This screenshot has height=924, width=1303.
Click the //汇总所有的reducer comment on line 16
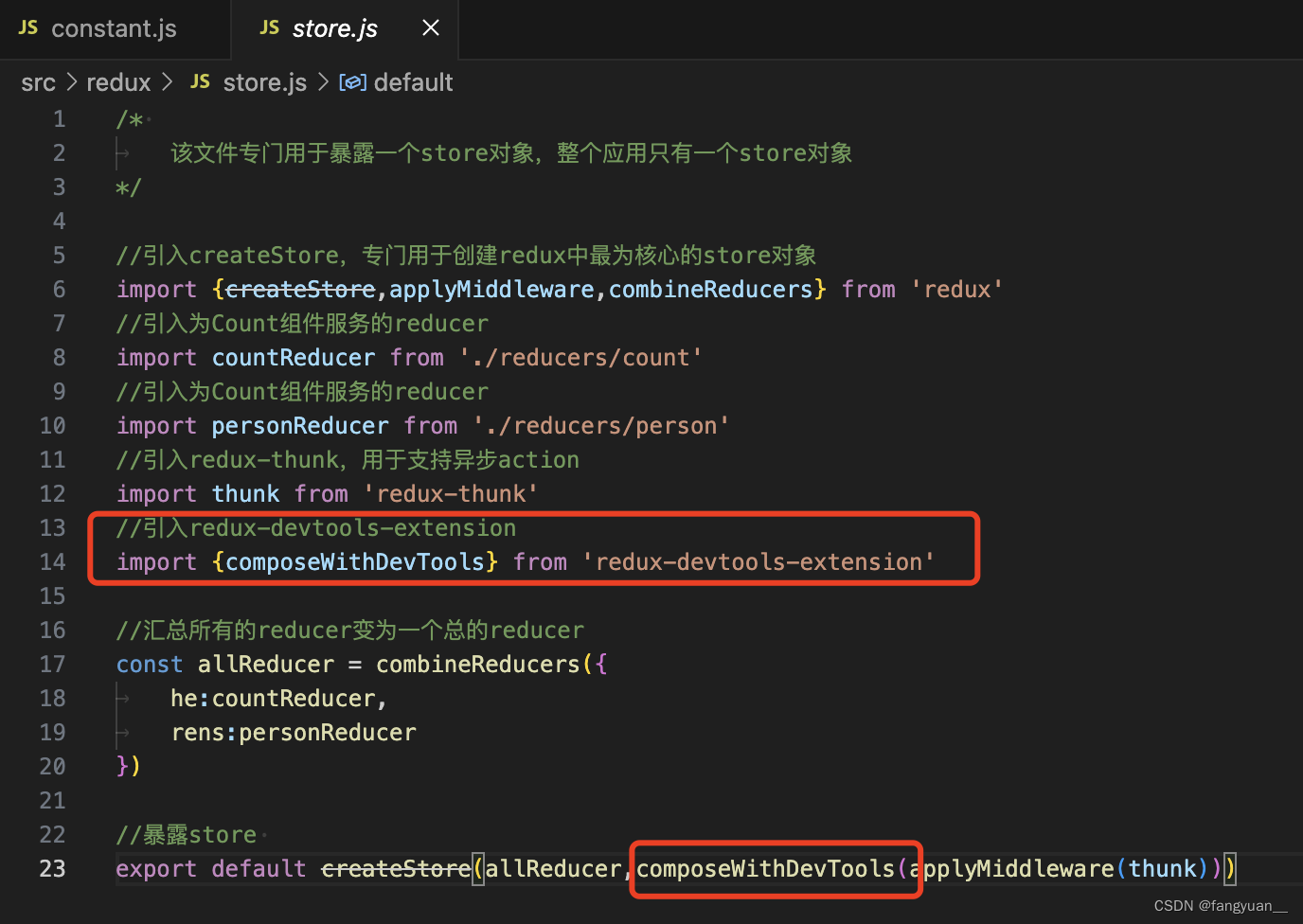[350, 631]
